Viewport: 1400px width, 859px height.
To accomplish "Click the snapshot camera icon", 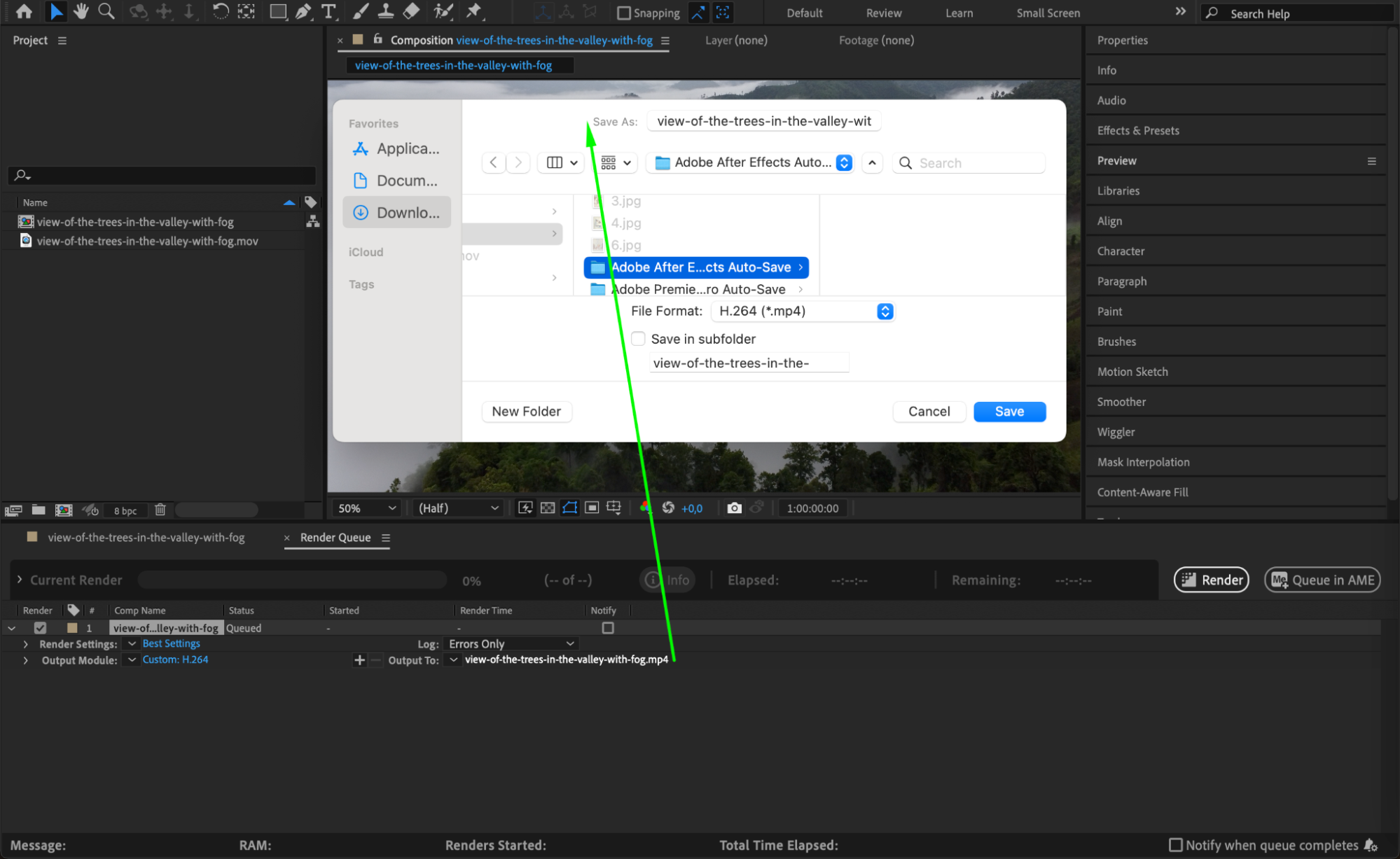I will point(734,508).
